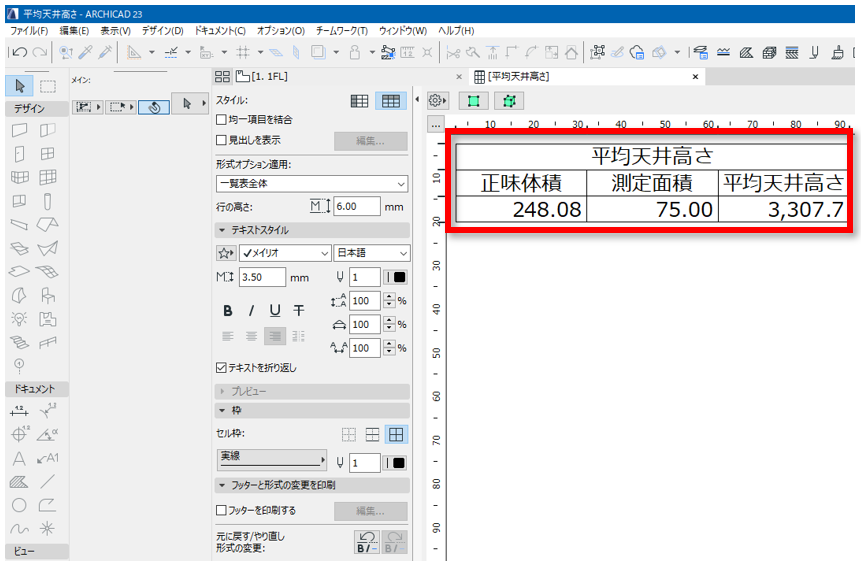
Task: Select horizontal-only cell border icon
Action: pyautogui.click(x=372, y=435)
